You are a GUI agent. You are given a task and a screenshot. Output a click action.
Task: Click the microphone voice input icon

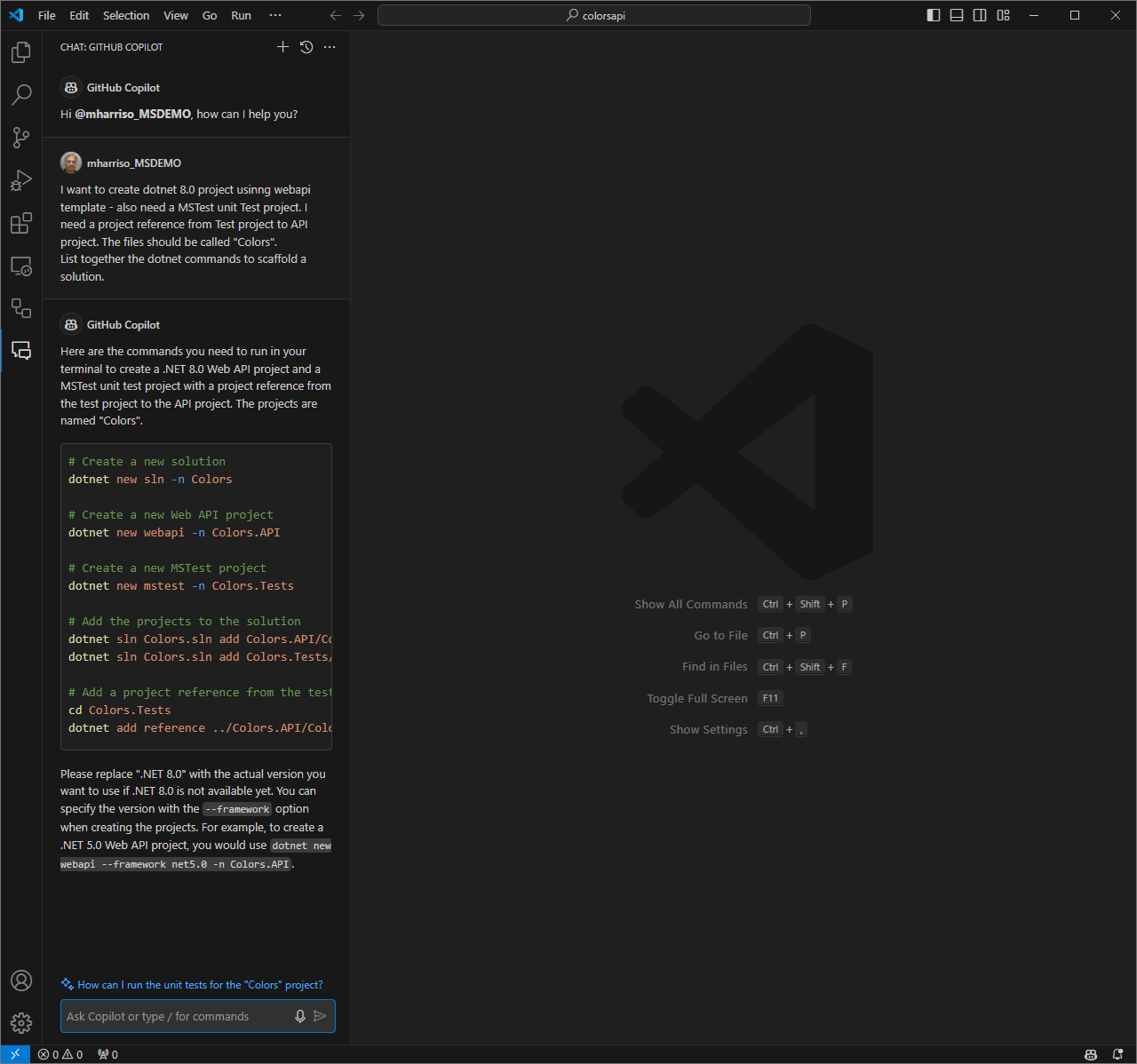(x=300, y=1016)
